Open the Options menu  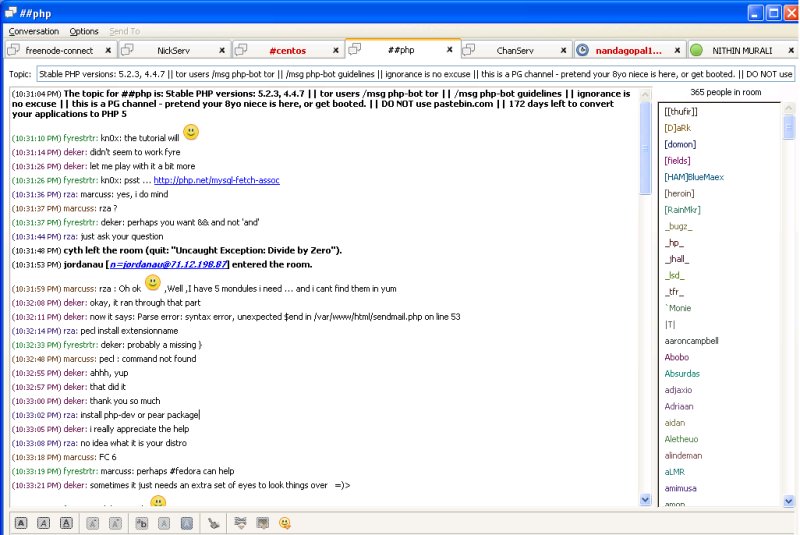pyautogui.click(x=84, y=31)
